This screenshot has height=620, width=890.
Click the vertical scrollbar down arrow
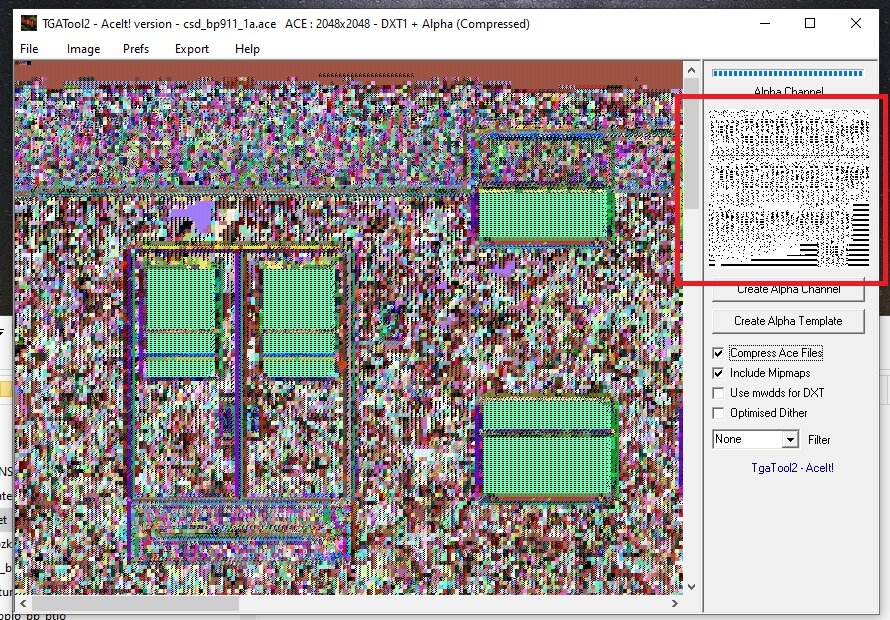[x=690, y=586]
